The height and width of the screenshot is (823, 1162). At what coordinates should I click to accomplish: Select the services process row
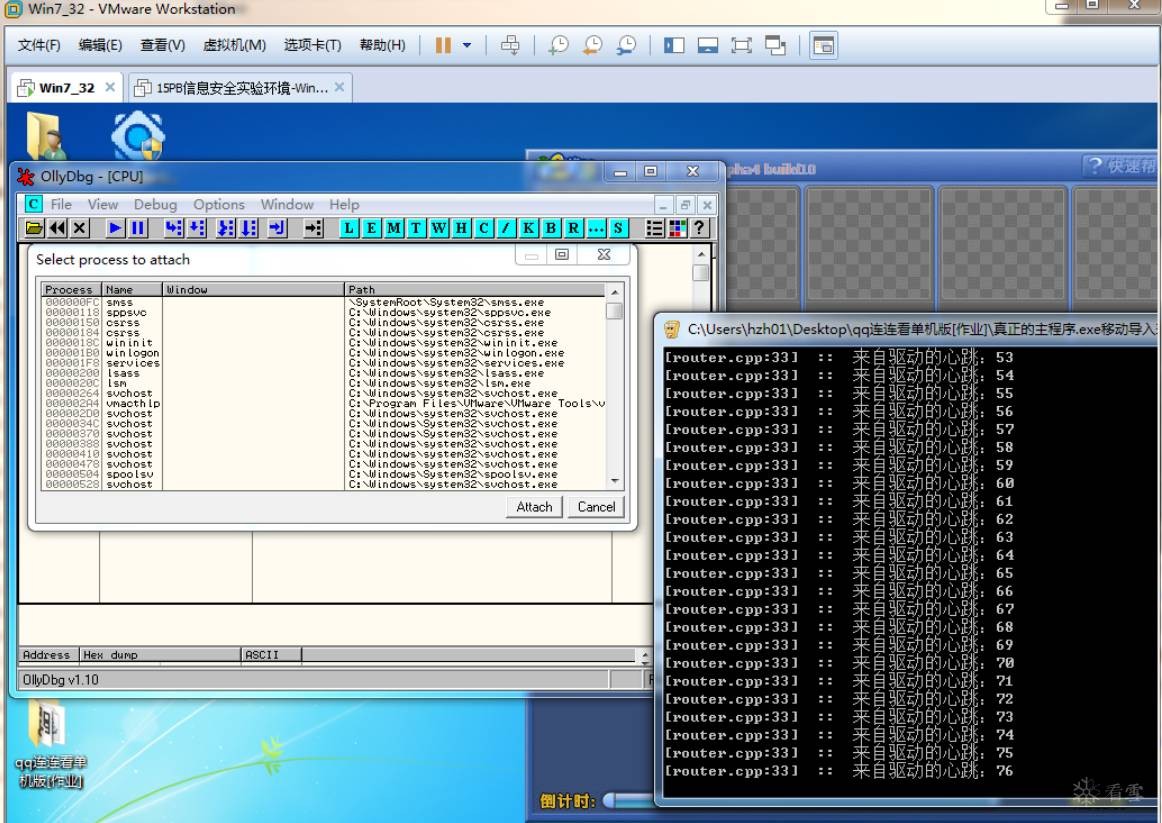tap(324, 363)
